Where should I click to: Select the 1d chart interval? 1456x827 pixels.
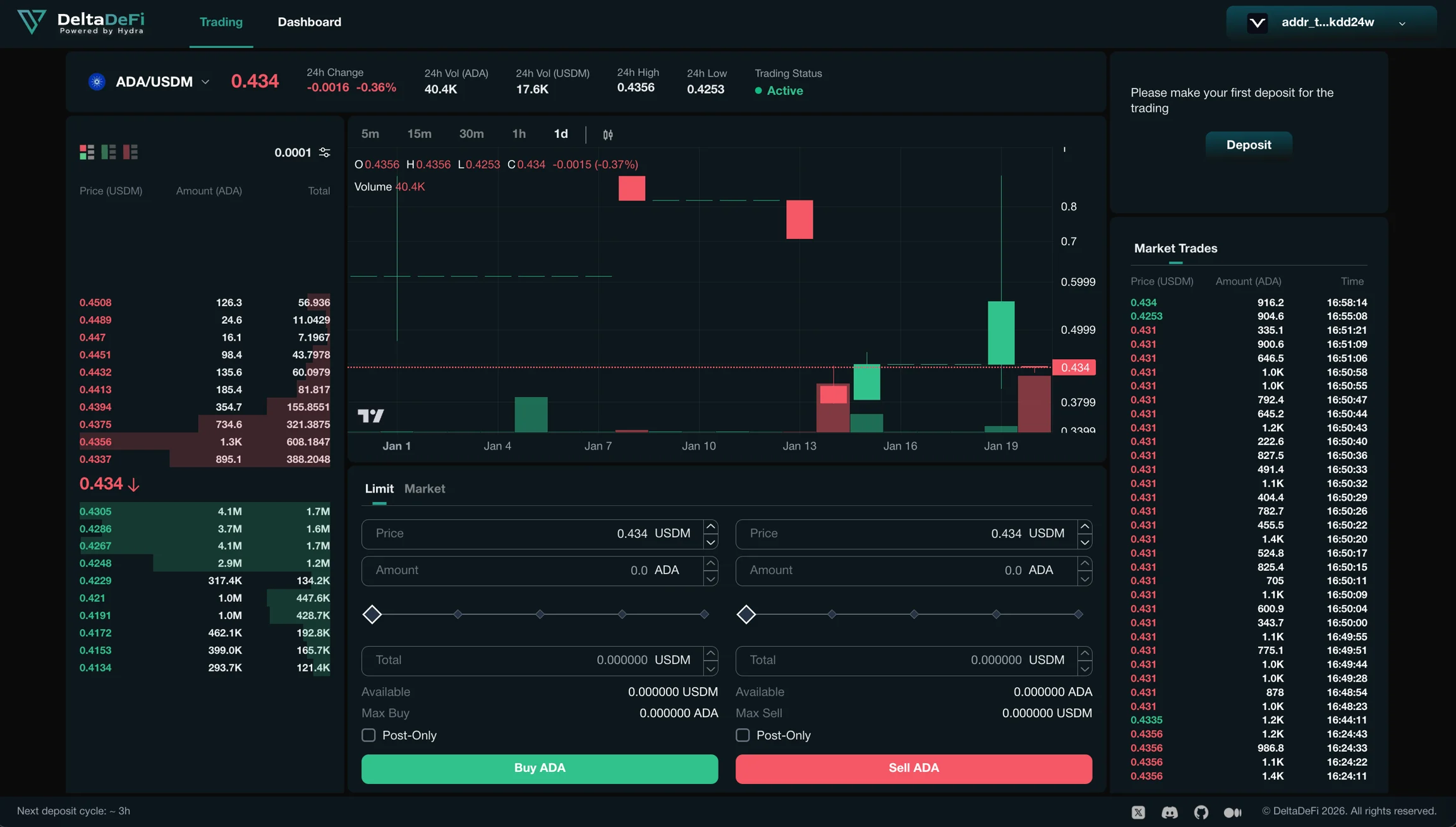(x=561, y=134)
